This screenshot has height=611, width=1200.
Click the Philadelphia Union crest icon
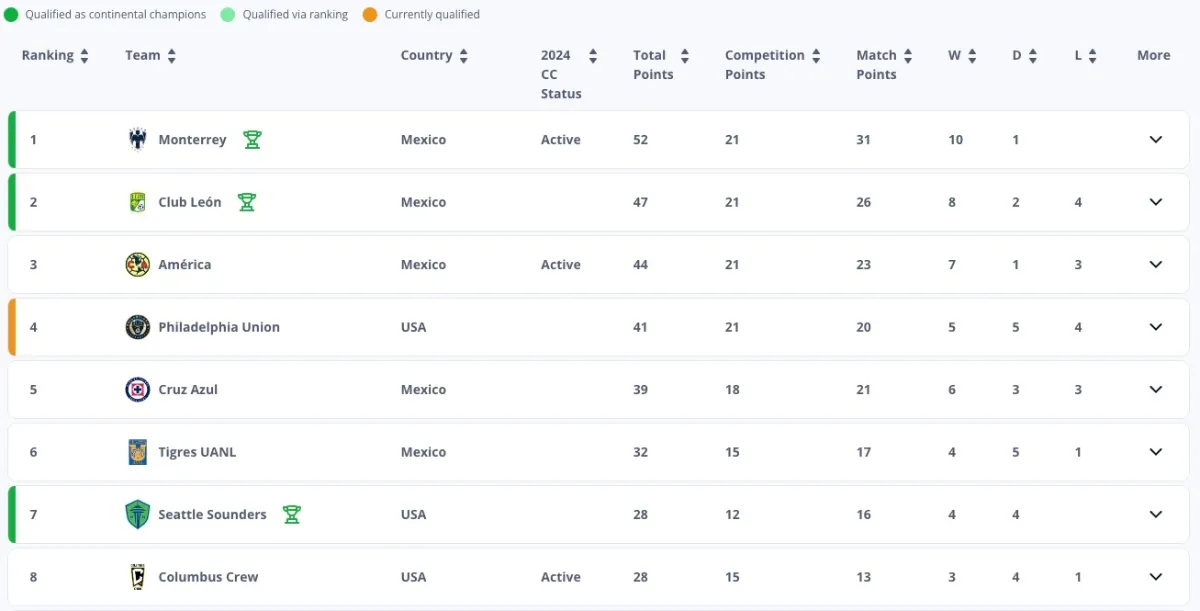point(137,327)
